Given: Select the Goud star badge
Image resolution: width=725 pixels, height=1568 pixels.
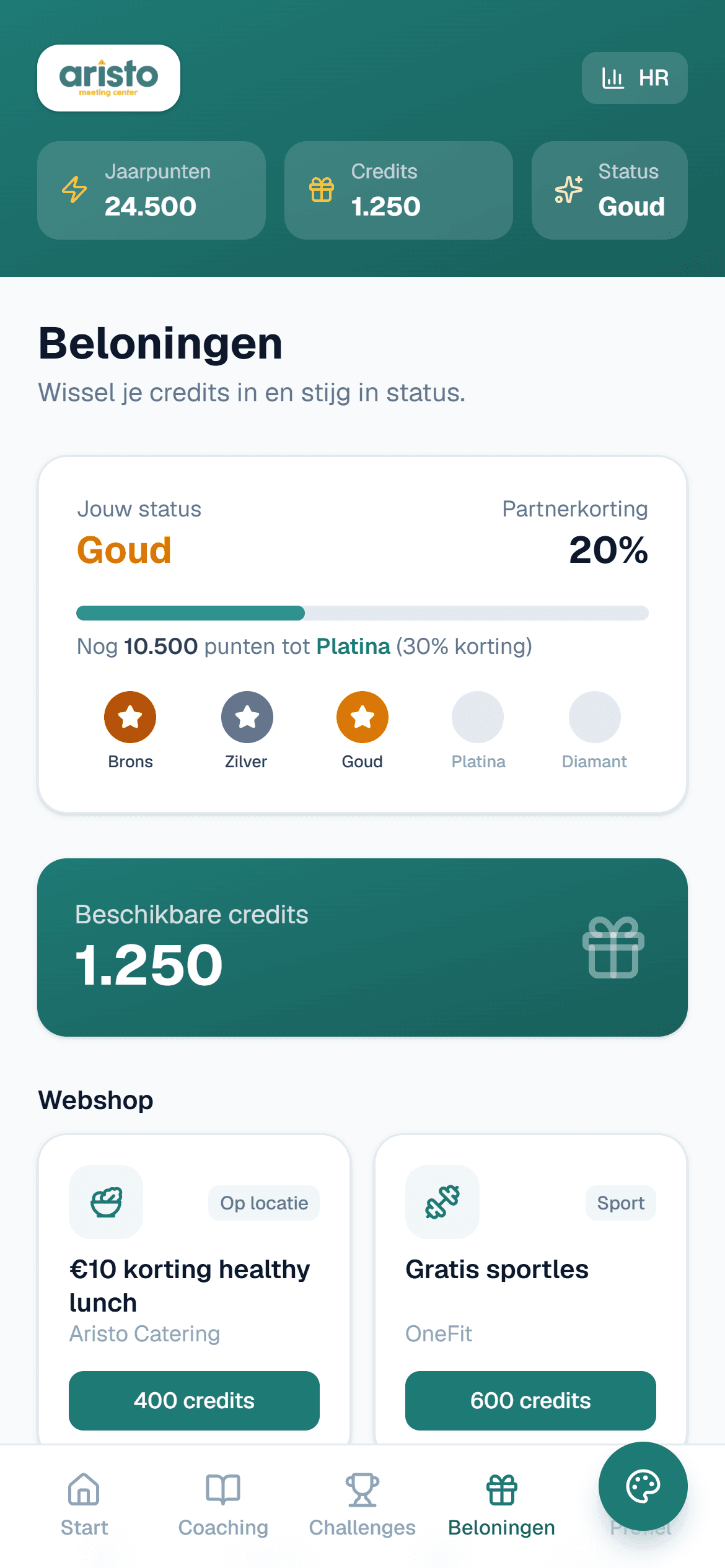Looking at the screenshot, I should tap(362, 717).
